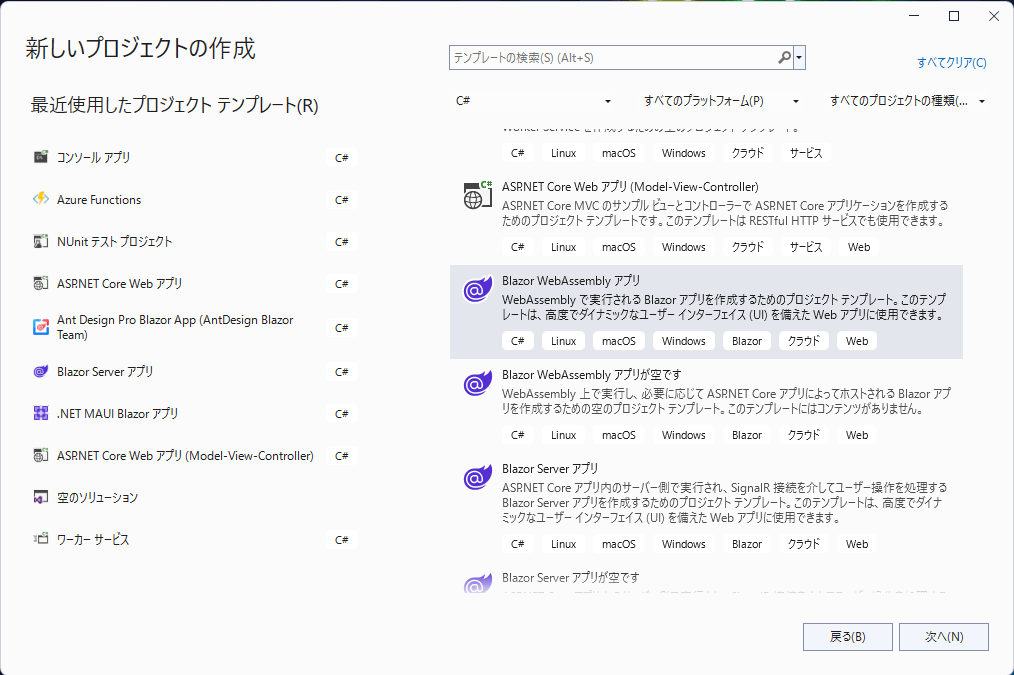
Task: Select the Blazor WebAssembly アプリ result title
Action: (571, 281)
